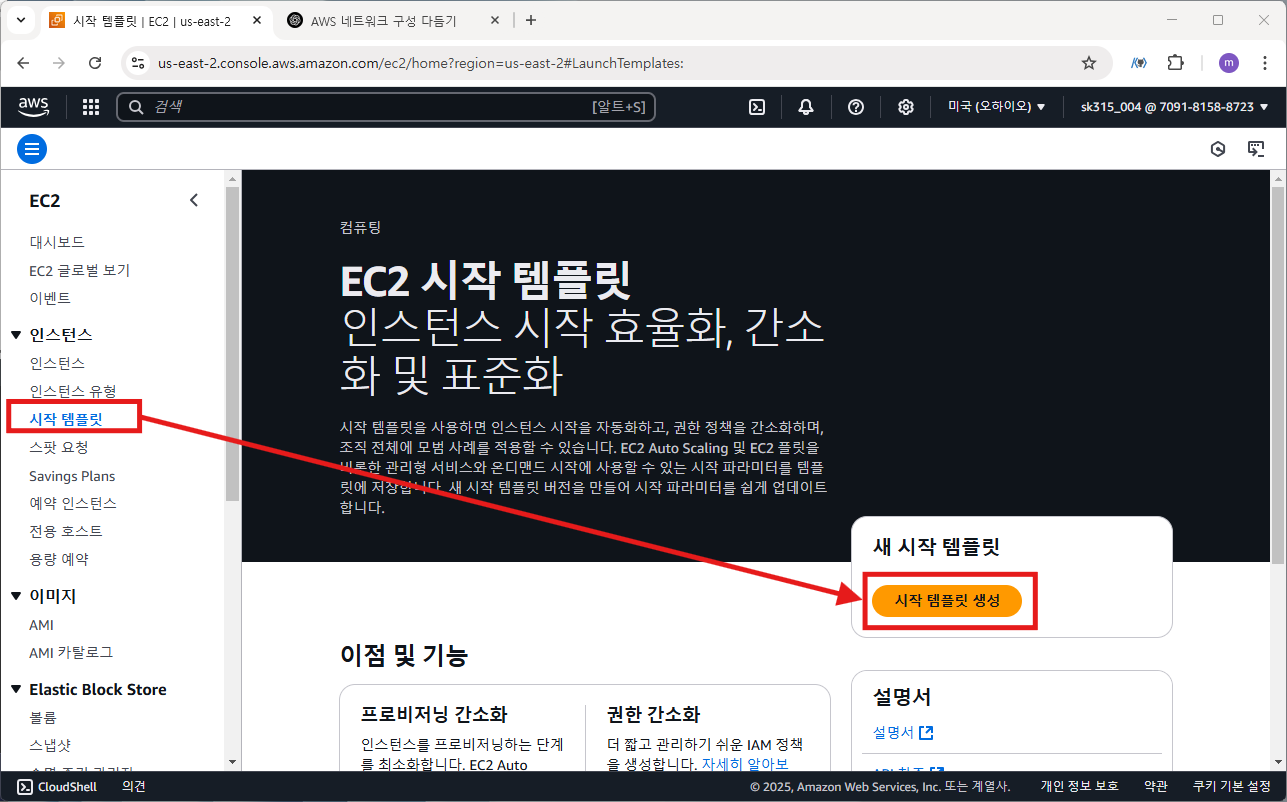Open 볼륨 in the sidebar
This screenshot has height=802, width=1287.
coord(43,718)
